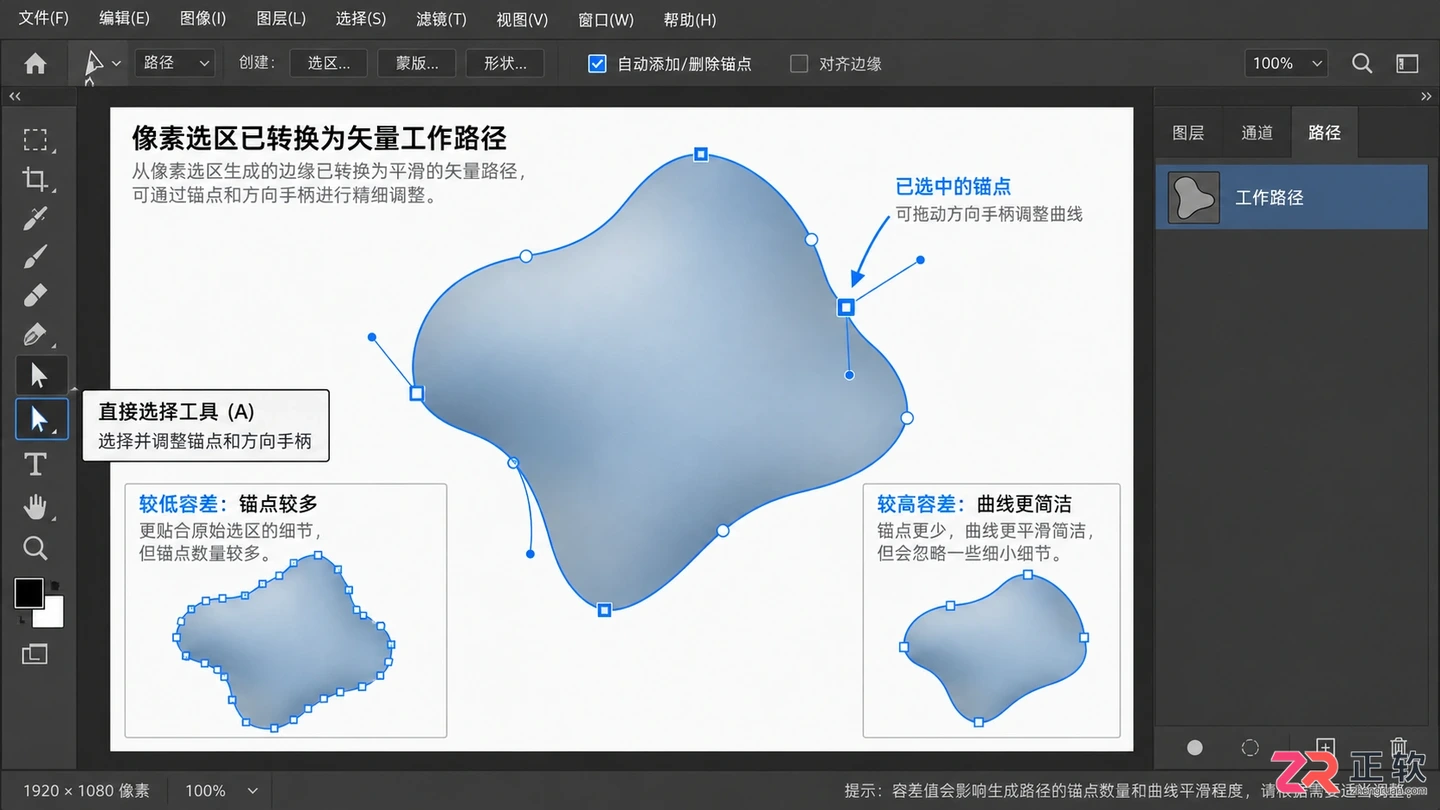Image resolution: width=1440 pixels, height=810 pixels.
Task: Click the 1920 × 1080 像素 status text
Action: (x=86, y=791)
